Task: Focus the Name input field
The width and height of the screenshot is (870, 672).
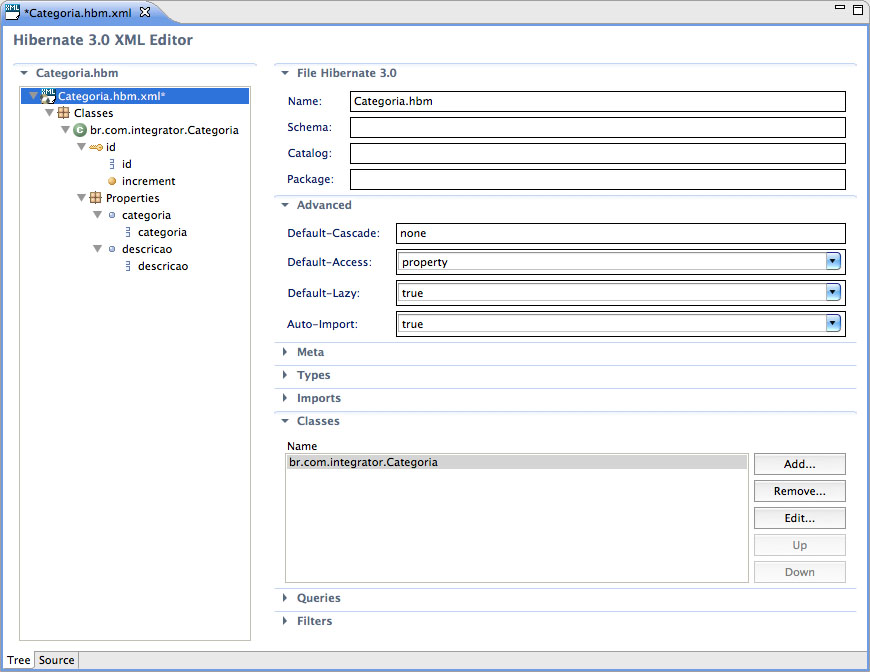Action: pyautogui.click(x=598, y=101)
